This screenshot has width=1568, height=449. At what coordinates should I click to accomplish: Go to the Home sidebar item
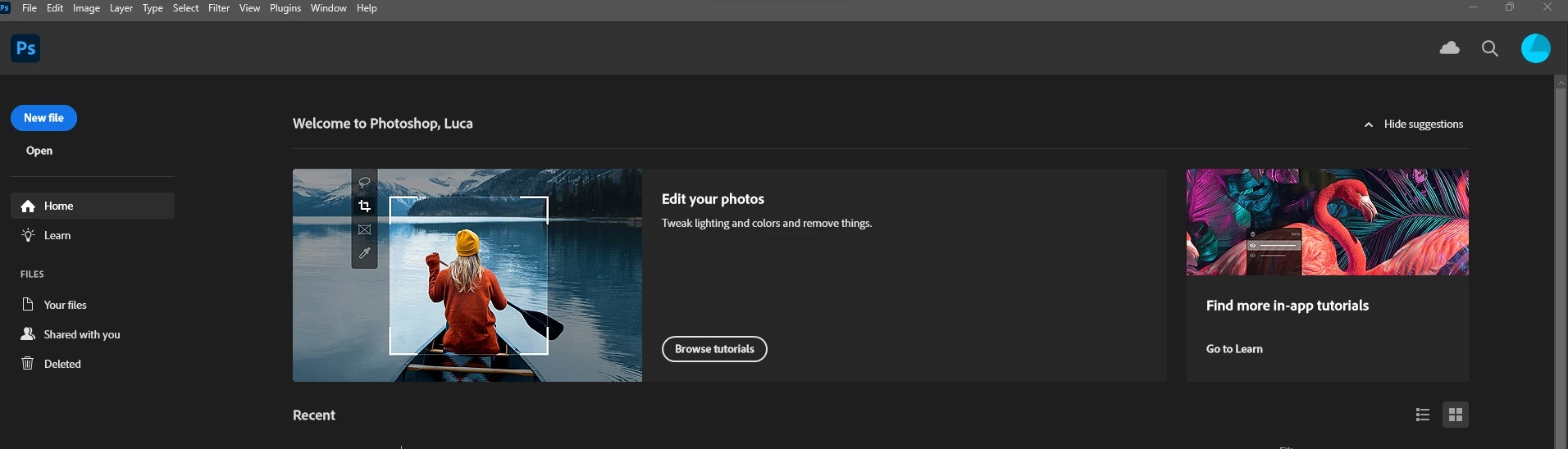pyautogui.click(x=93, y=206)
